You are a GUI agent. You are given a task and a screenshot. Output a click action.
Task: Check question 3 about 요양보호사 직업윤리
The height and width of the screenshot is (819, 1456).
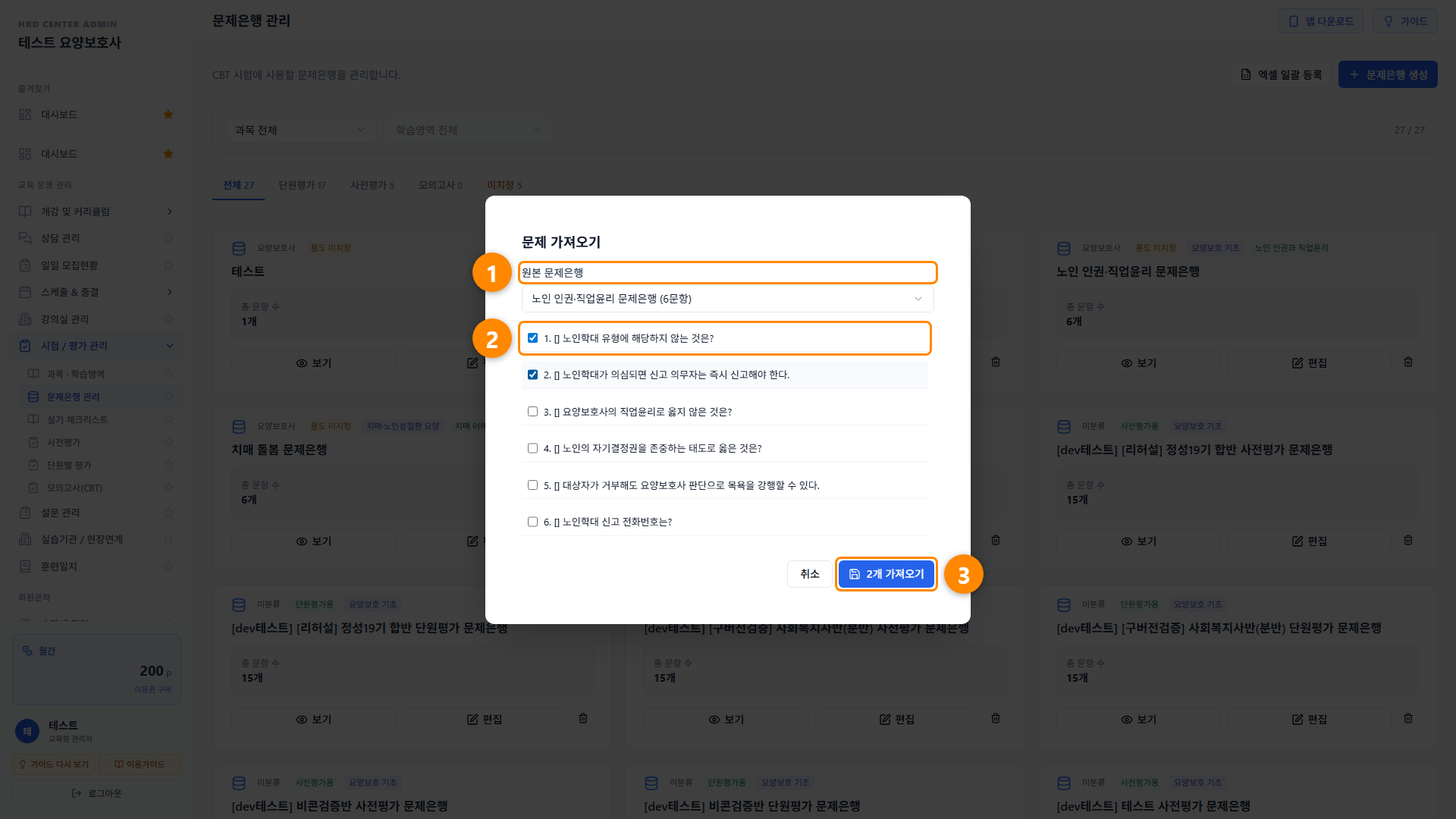(x=532, y=412)
